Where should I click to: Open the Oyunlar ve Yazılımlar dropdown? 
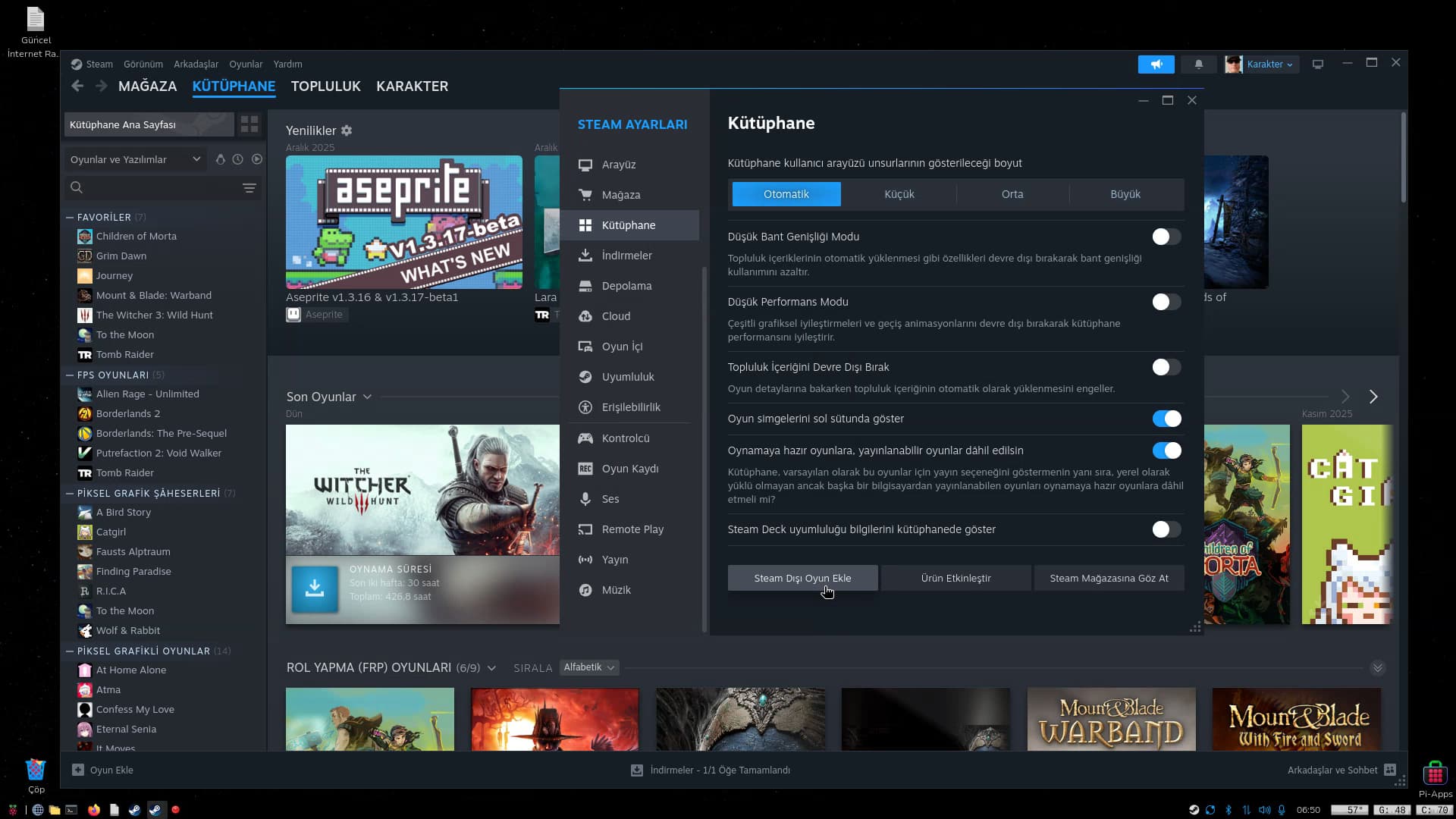click(x=135, y=159)
